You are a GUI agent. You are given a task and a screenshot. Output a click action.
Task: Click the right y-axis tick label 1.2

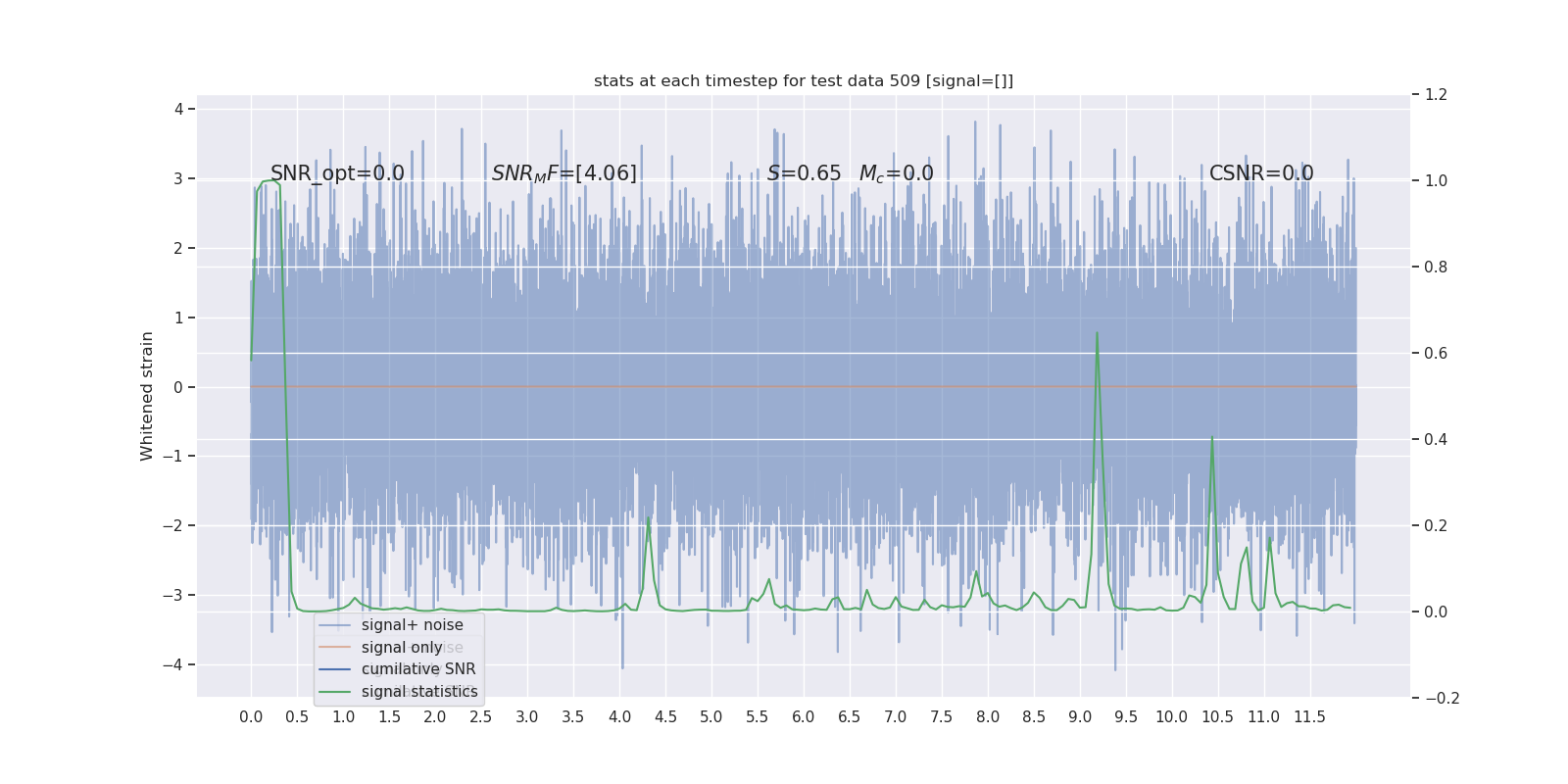[x=1436, y=95]
